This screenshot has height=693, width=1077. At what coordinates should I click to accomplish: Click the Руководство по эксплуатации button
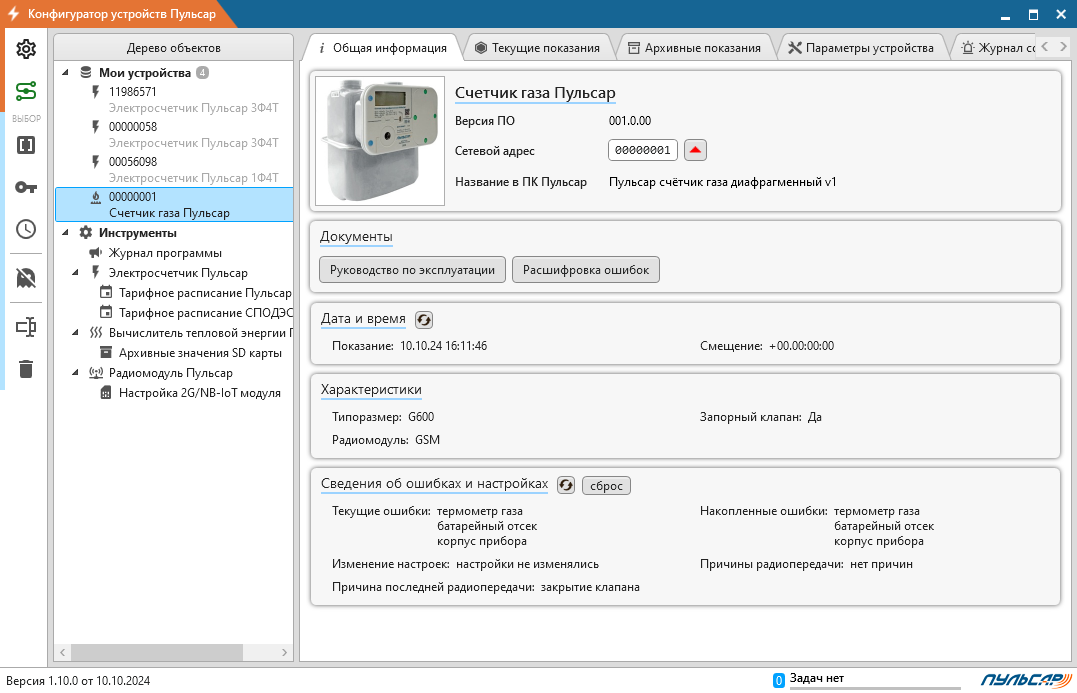tap(412, 270)
